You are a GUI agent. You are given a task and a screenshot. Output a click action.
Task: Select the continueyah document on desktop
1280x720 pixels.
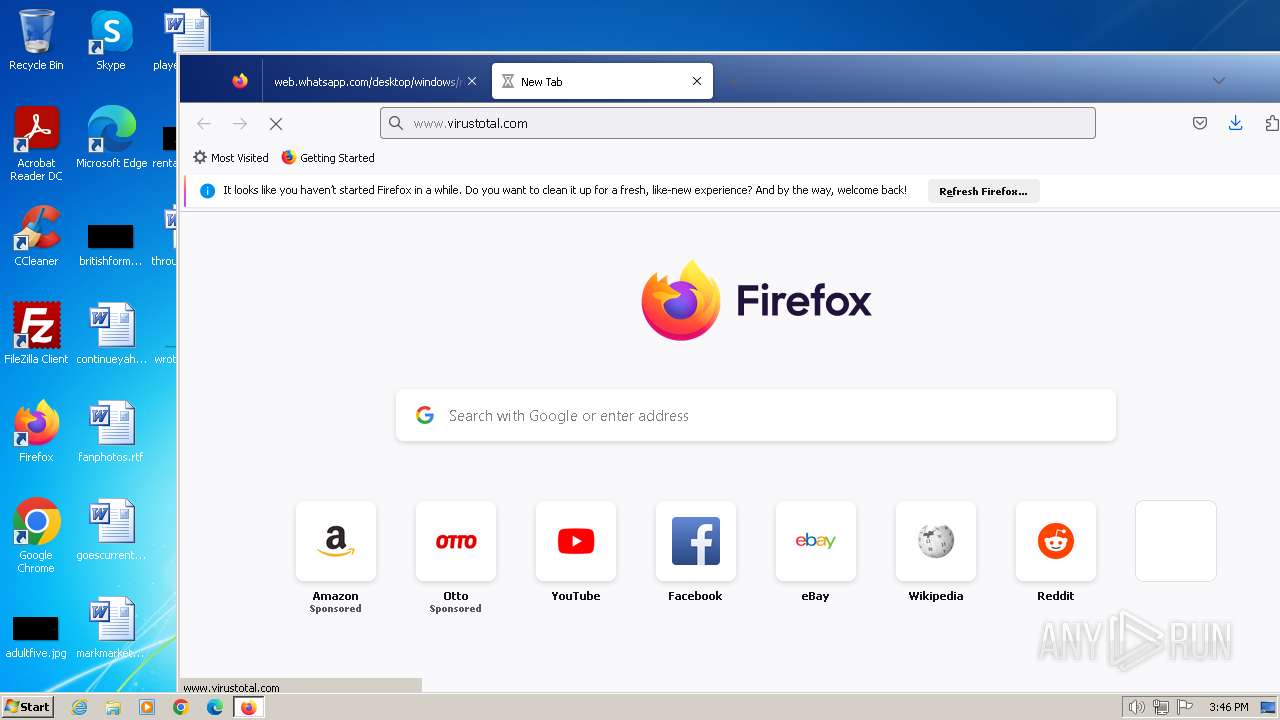[x=111, y=334]
